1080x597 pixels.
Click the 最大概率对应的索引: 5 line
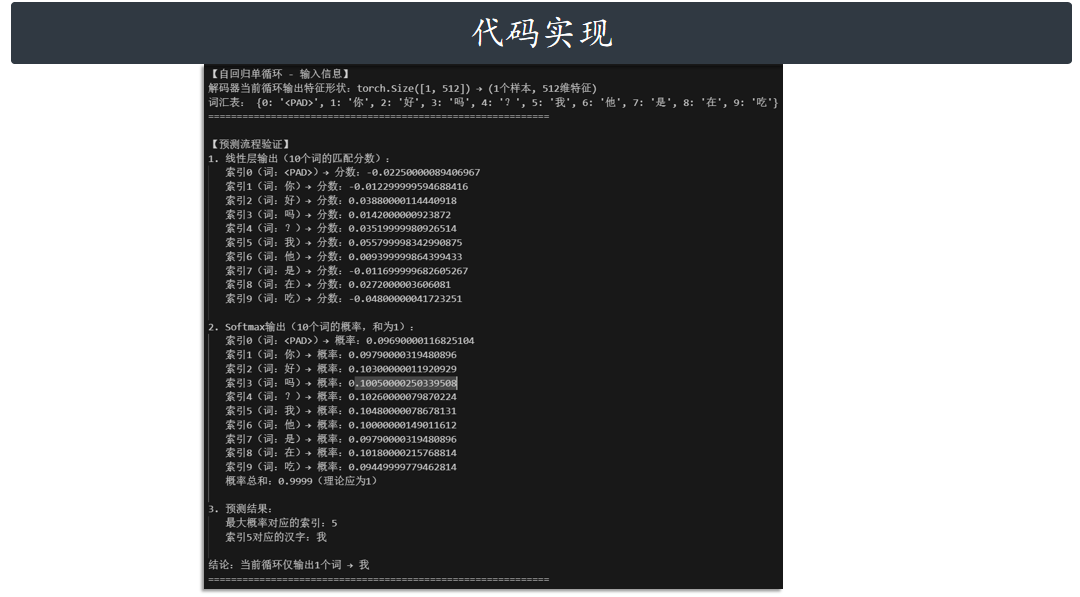point(282,521)
